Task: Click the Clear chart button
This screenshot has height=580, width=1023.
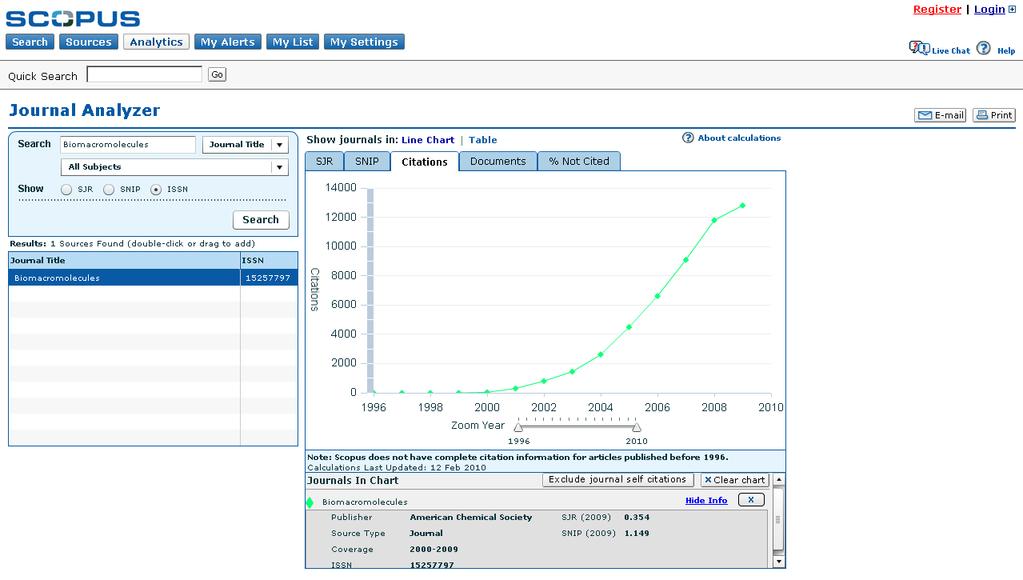Action: 735,480
